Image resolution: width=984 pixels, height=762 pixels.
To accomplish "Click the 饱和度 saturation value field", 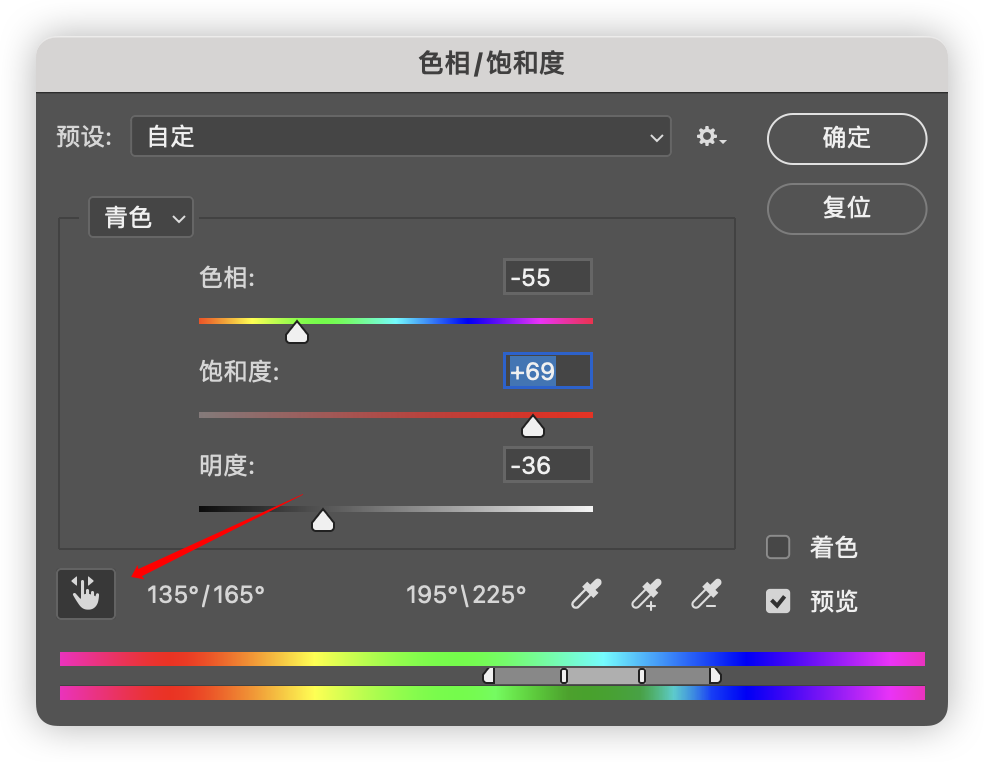I will pos(547,371).
